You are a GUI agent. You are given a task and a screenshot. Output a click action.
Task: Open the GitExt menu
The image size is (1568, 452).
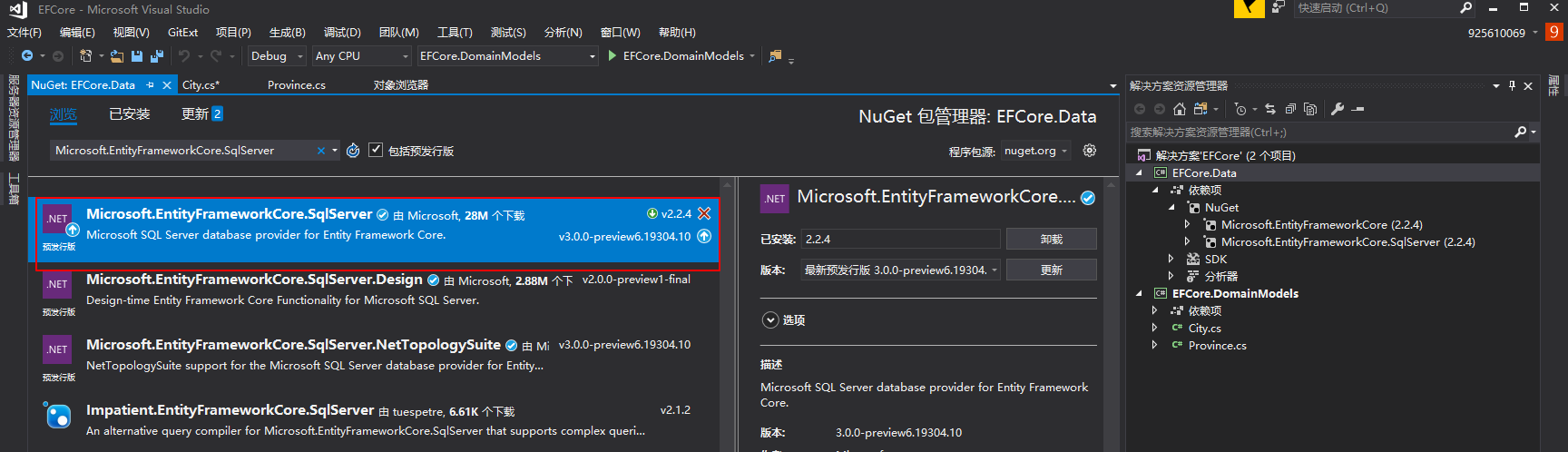182,33
